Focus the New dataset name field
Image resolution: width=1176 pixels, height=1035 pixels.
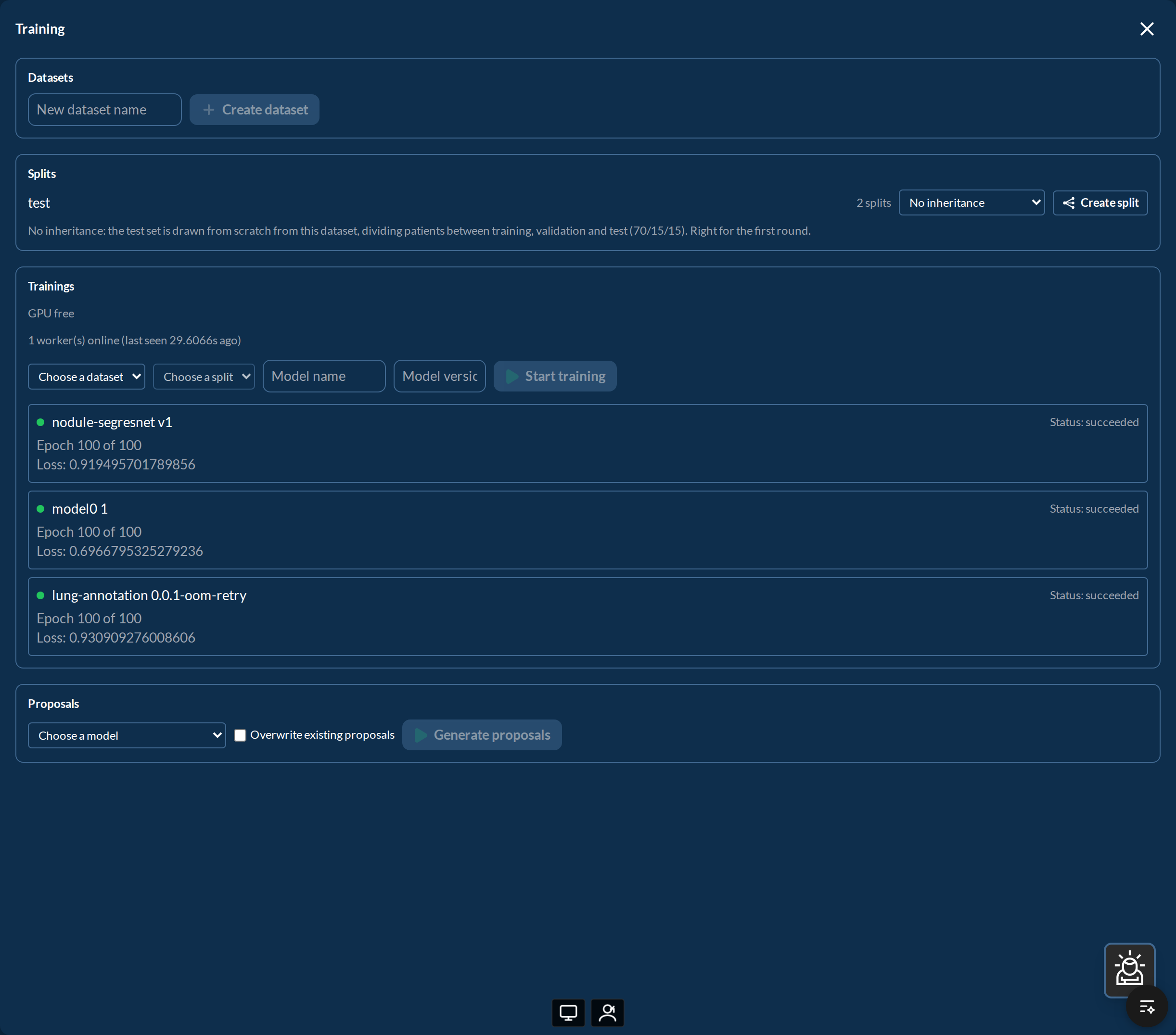click(x=105, y=110)
